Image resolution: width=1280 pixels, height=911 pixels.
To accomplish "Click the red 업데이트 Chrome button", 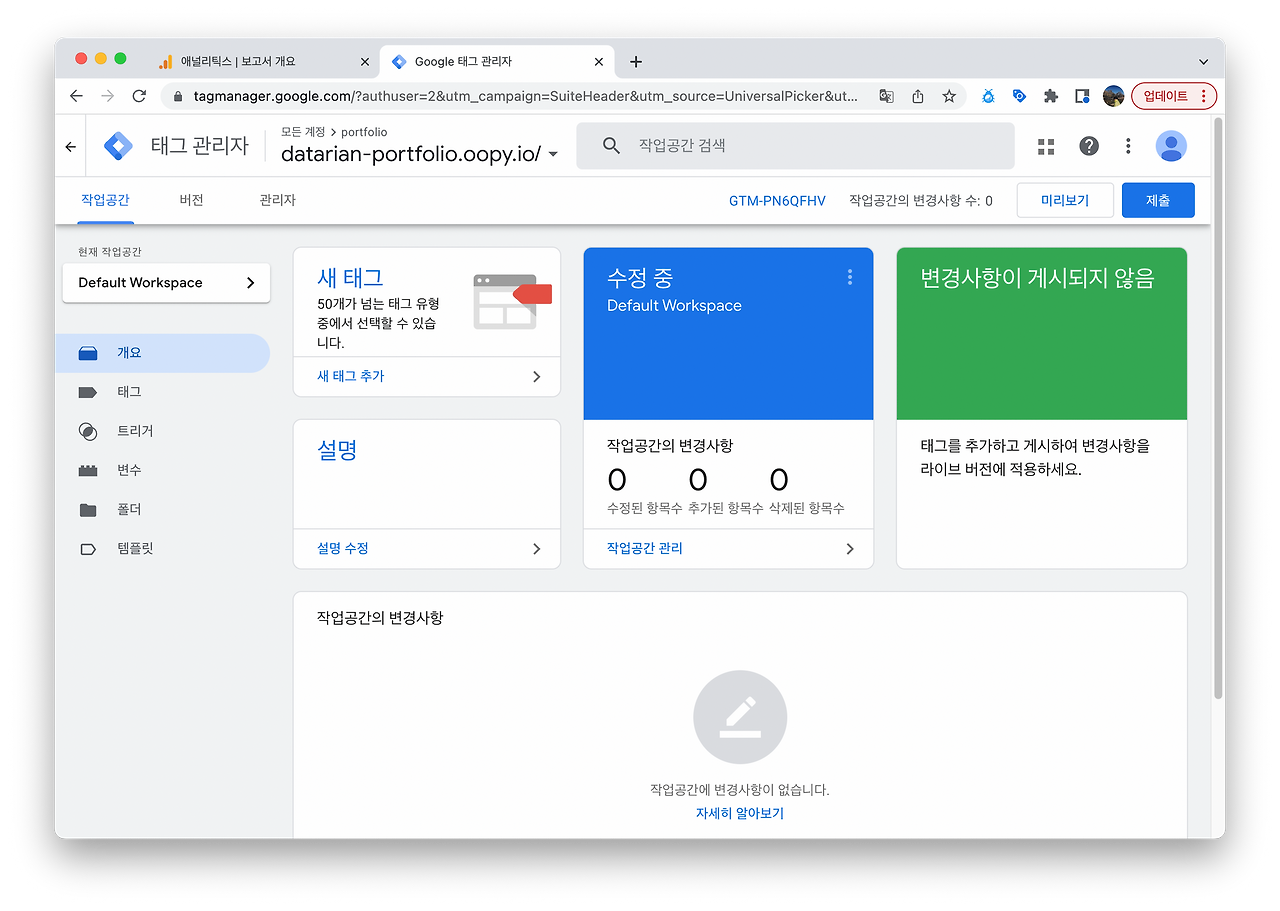I will [x=1174, y=96].
